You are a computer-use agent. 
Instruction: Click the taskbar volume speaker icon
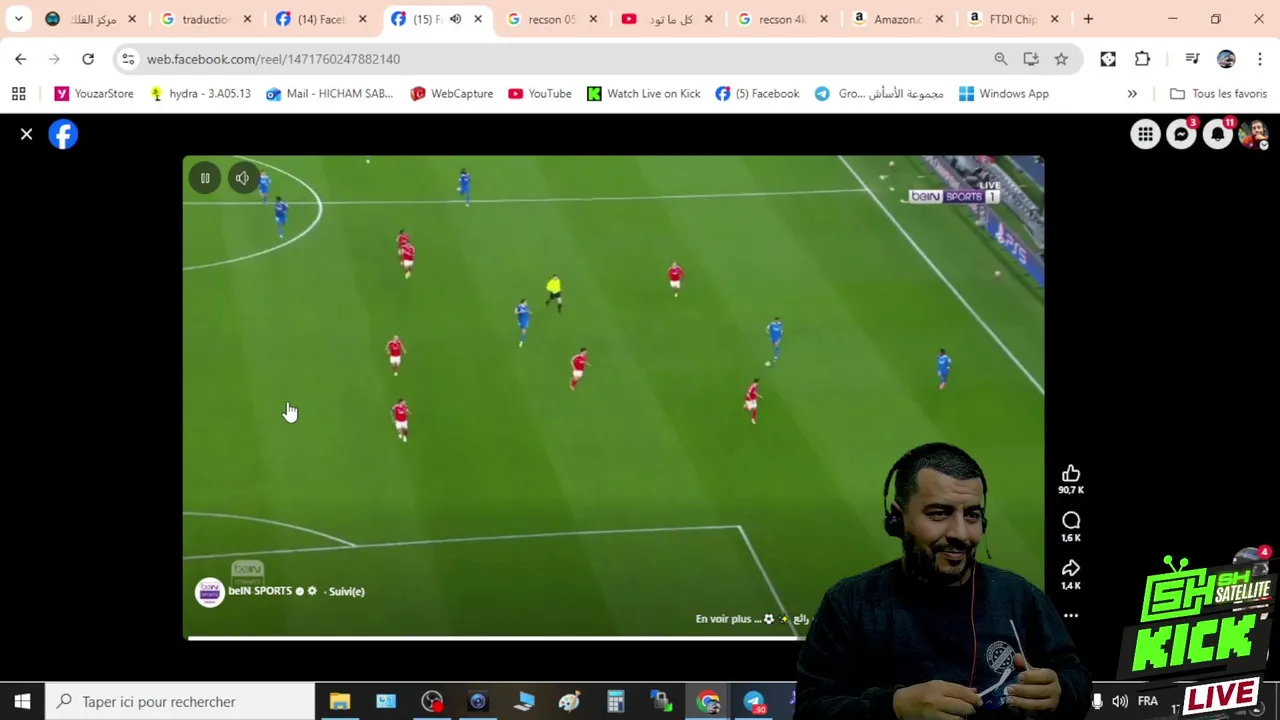click(x=1120, y=702)
